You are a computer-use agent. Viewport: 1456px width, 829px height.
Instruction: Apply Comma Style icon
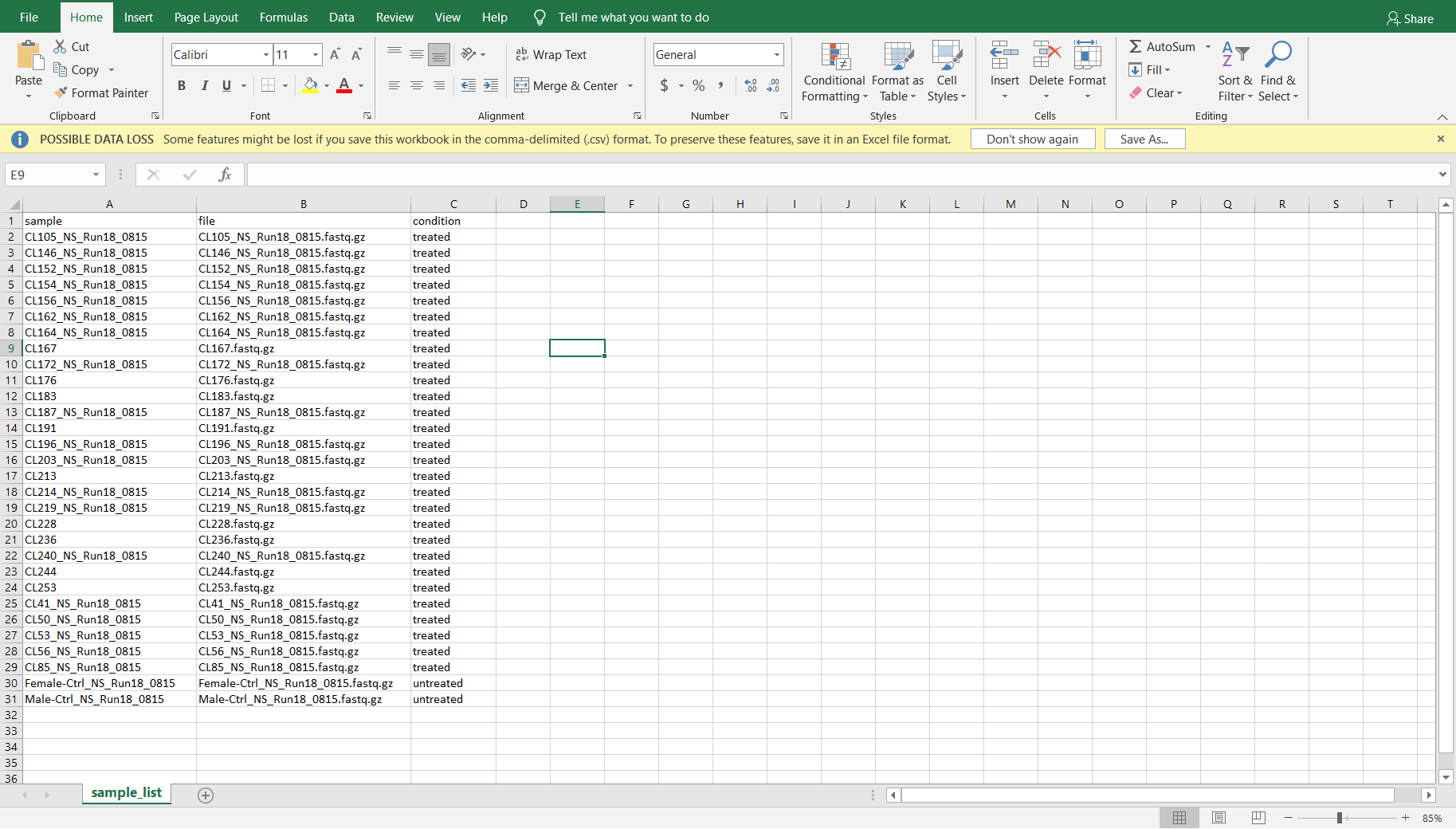pos(721,85)
